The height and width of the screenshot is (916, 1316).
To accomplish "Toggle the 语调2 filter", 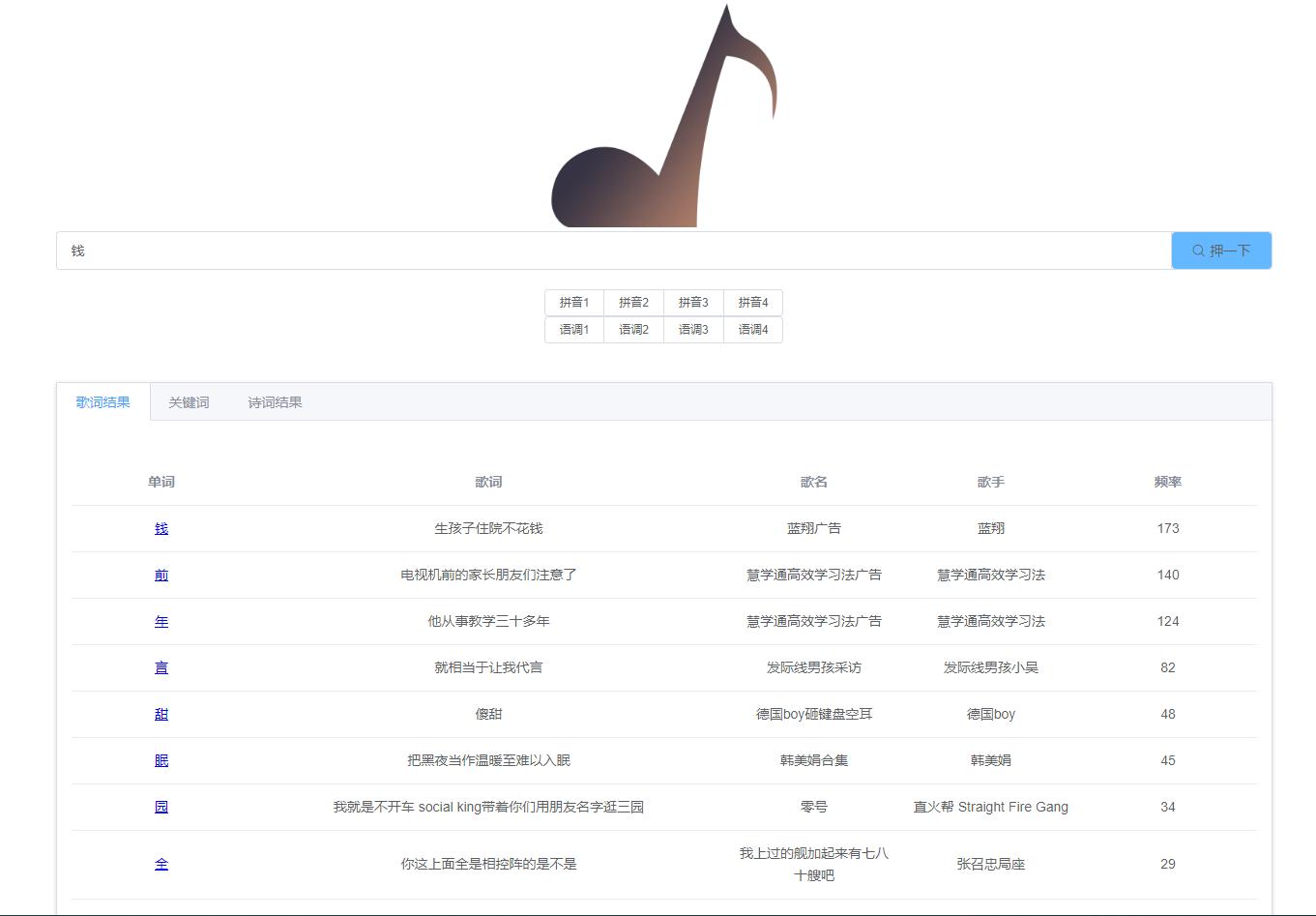I will [634, 330].
